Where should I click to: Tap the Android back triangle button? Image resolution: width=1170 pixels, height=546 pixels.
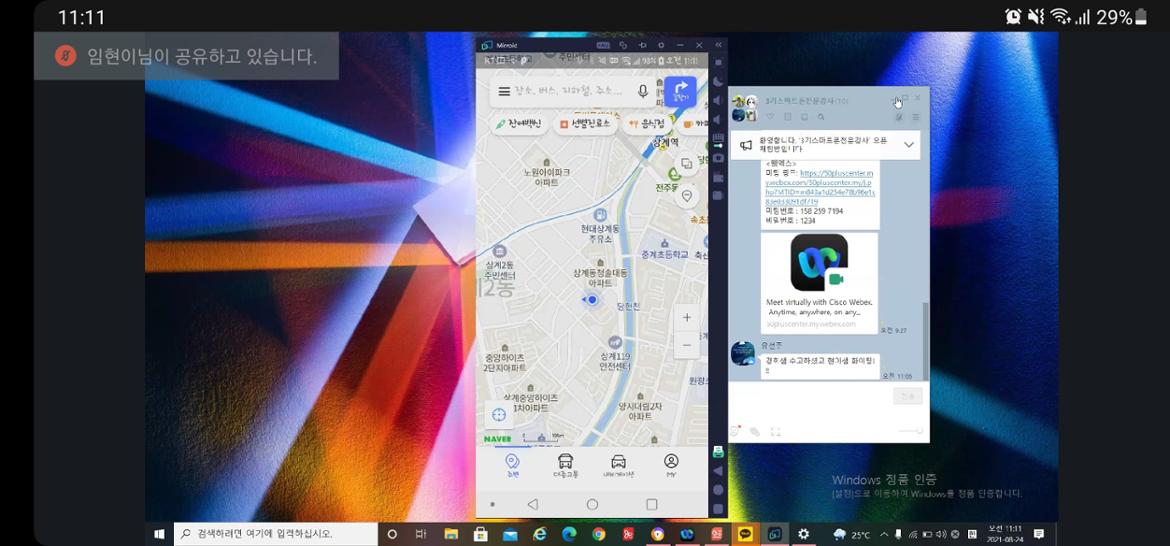click(533, 505)
